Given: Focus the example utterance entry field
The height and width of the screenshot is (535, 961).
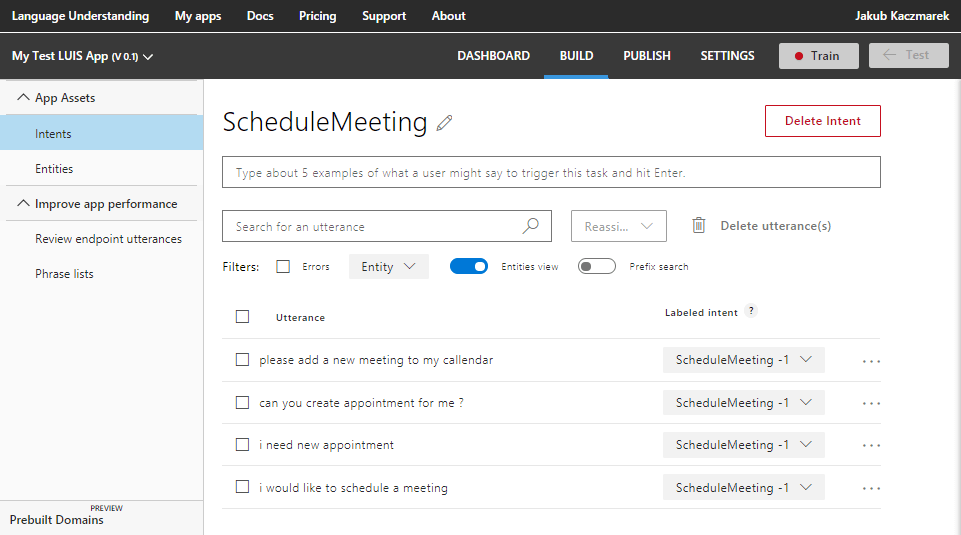Looking at the screenshot, I should [551, 172].
